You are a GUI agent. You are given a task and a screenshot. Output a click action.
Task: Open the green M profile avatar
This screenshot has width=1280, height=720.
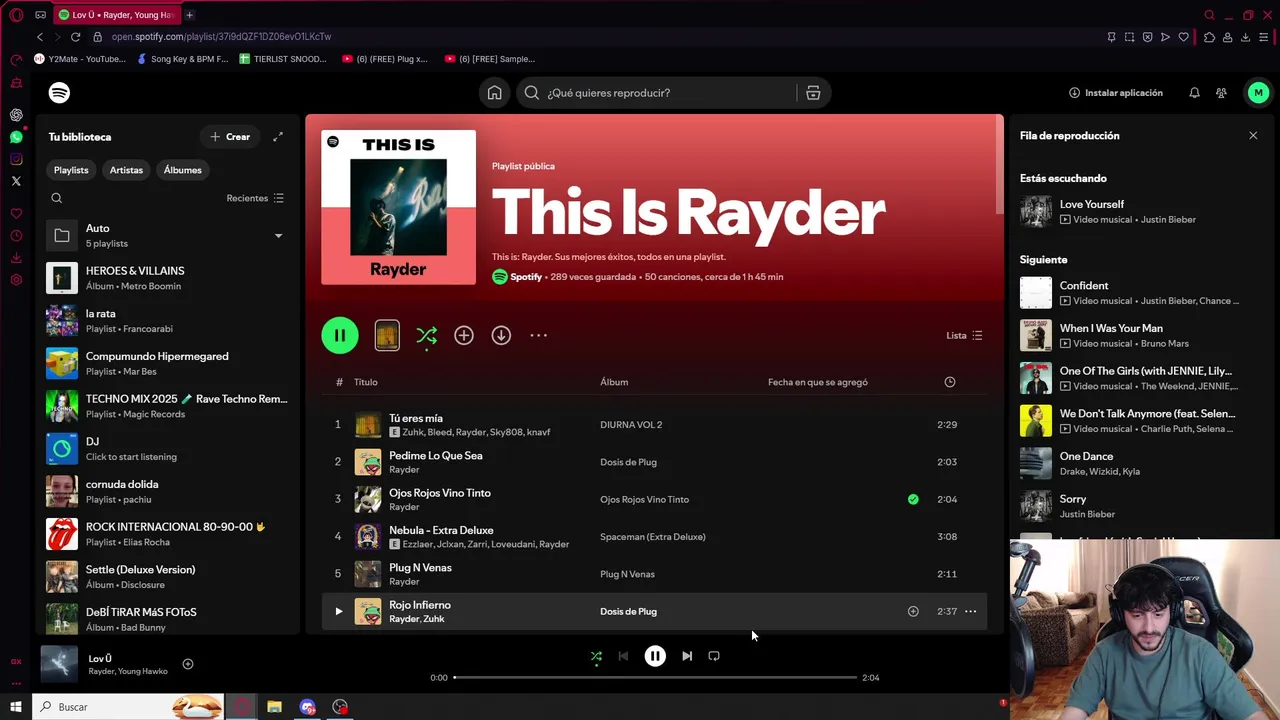[x=1258, y=93]
